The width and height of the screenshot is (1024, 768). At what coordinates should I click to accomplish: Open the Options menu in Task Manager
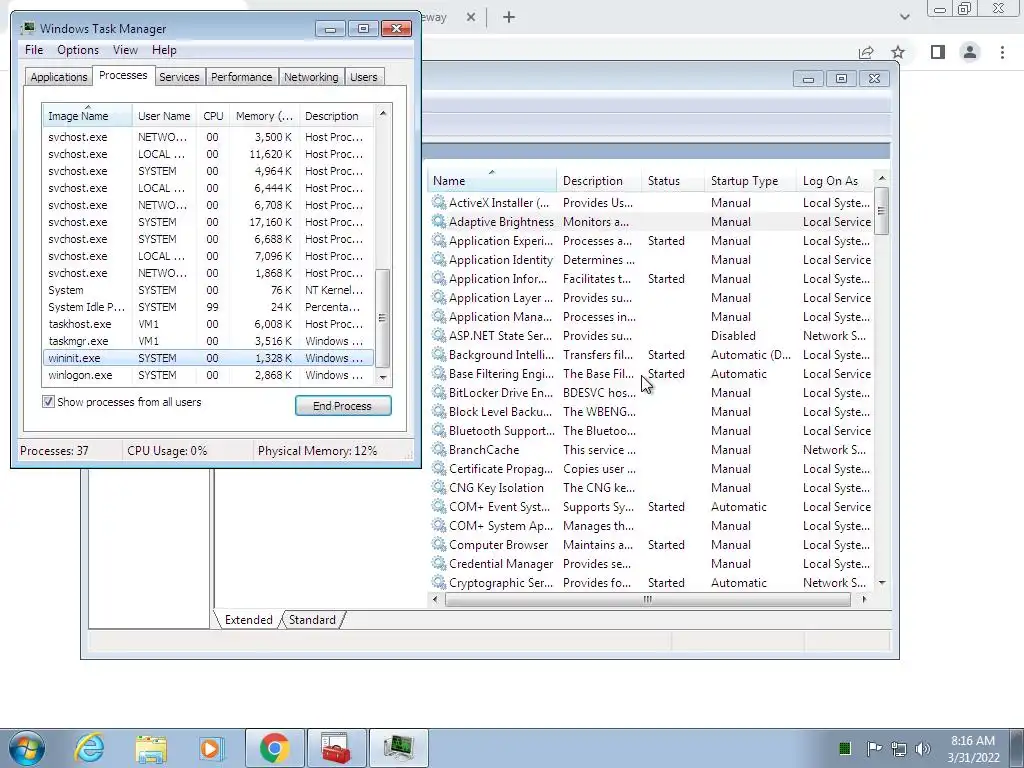[x=78, y=50]
